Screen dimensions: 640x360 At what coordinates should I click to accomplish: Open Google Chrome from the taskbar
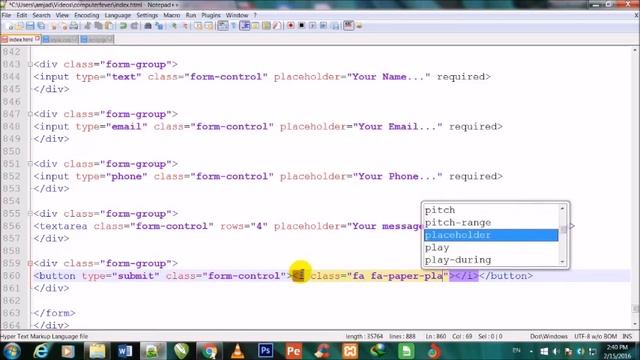point(209,351)
